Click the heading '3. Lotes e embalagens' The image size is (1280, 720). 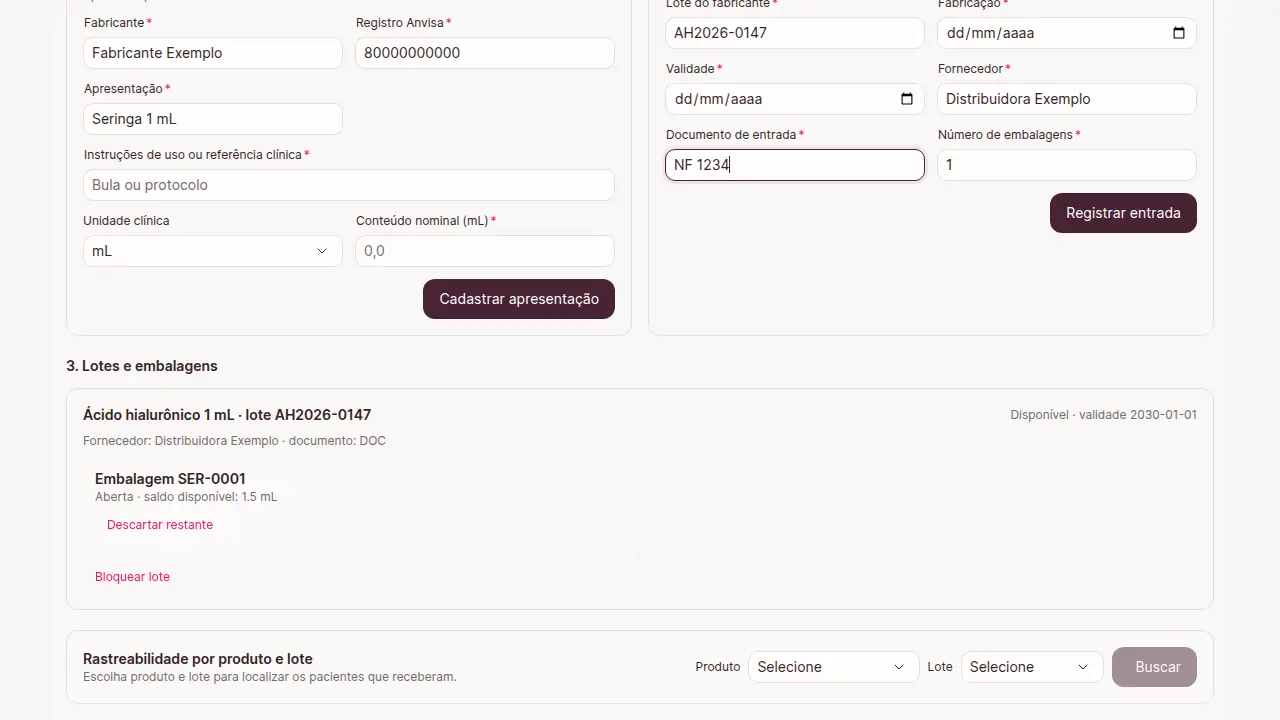pos(142,366)
